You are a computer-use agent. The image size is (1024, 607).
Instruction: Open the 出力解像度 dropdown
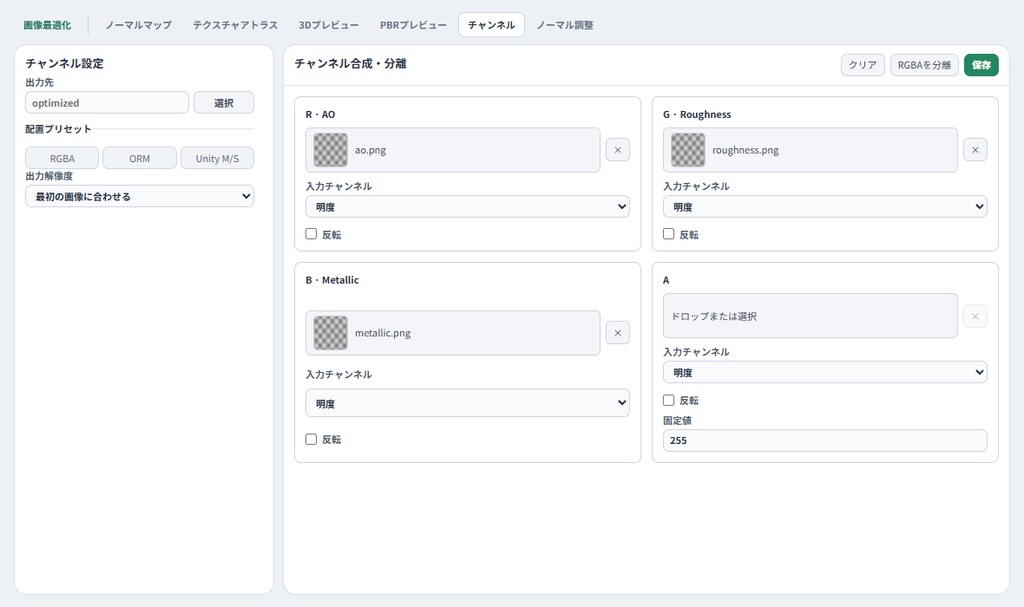coord(140,196)
